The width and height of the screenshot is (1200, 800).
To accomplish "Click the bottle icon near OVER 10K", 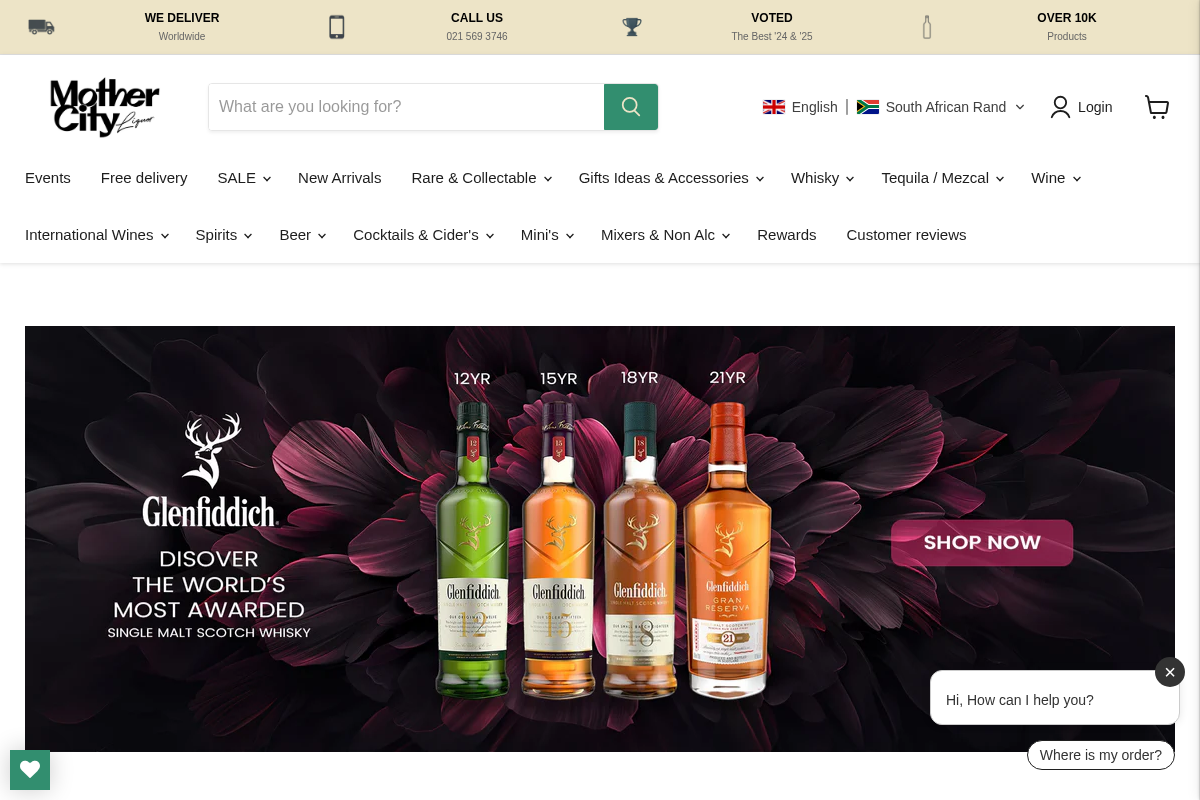I will tap(926, 27).
